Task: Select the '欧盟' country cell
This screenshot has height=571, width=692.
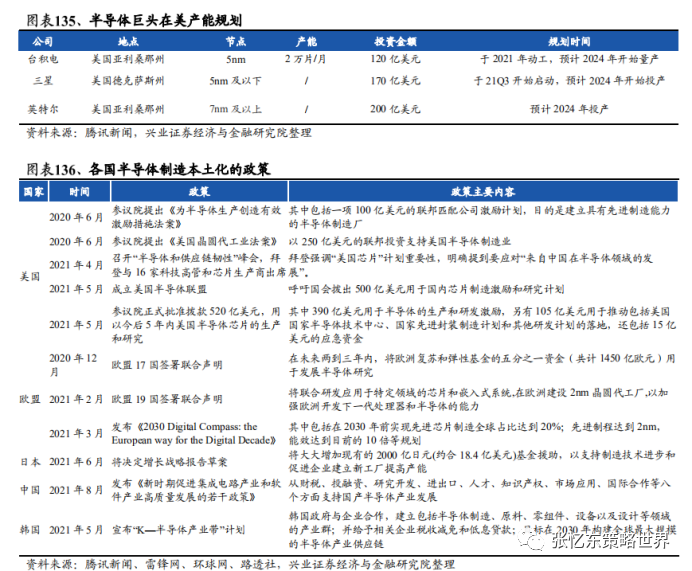Action: click(30, 399)
